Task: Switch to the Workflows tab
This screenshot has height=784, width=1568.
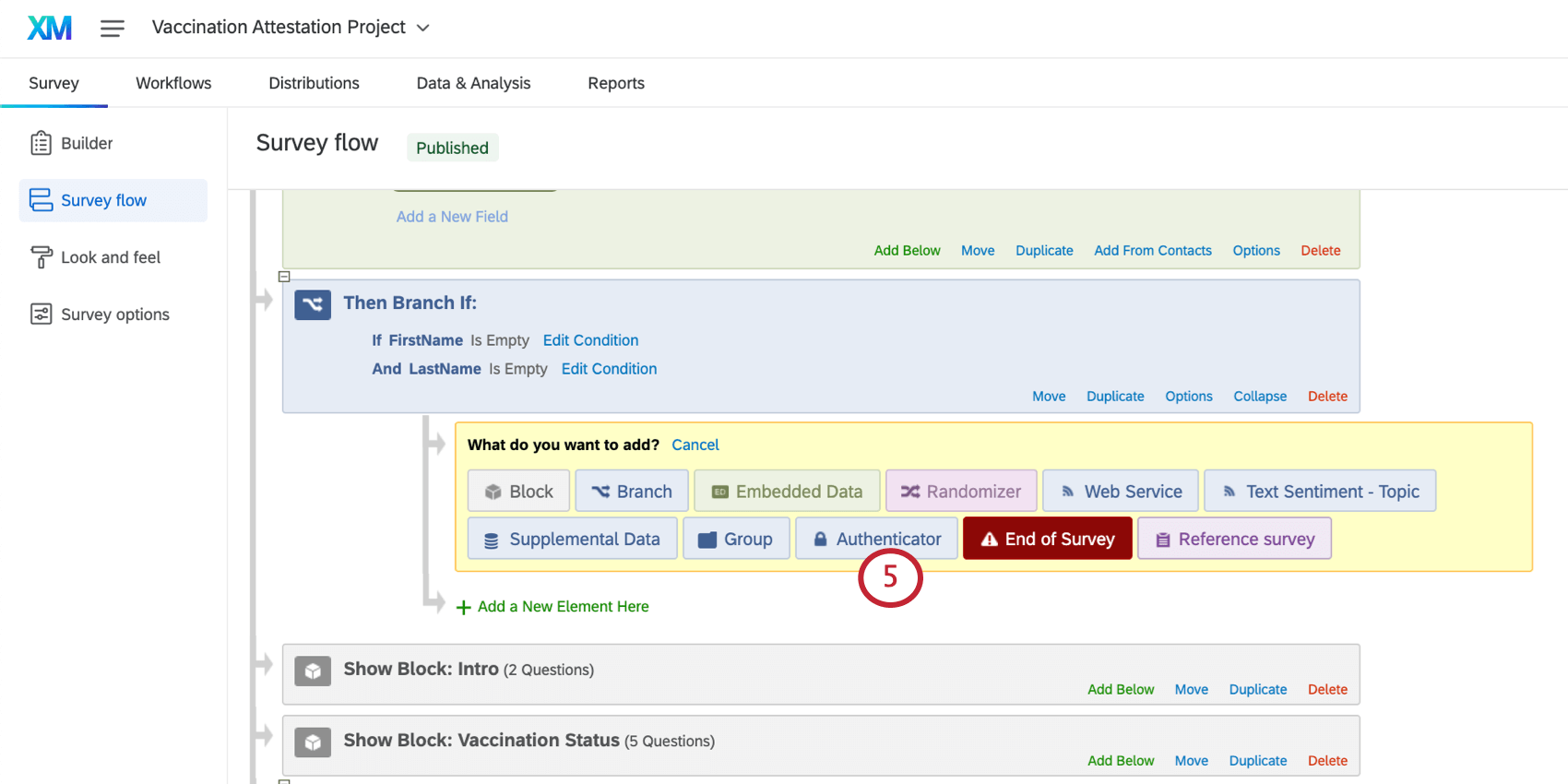Action: pyautogui.click(x=173, y=83)
